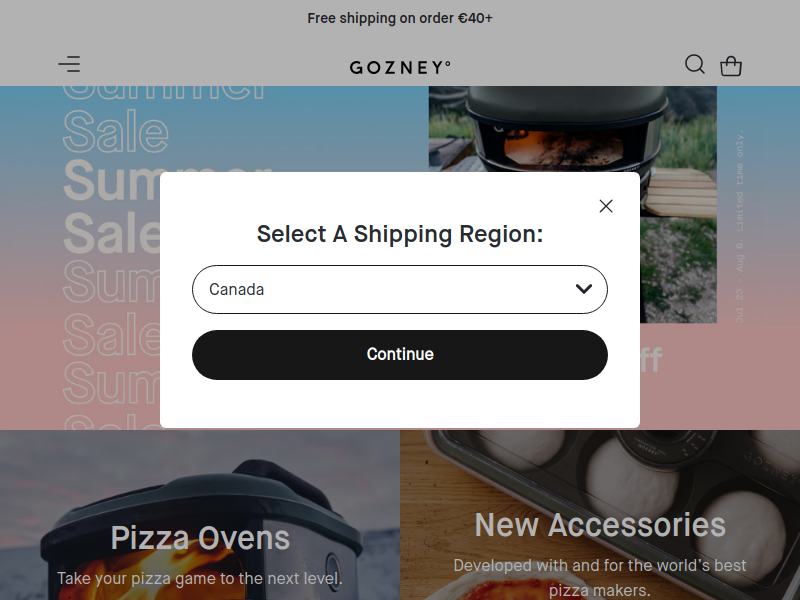The width and height of the screenshot is (800, 600).
Task: Click the vertical caption beside hero photo
Action: tap(740, 230)
